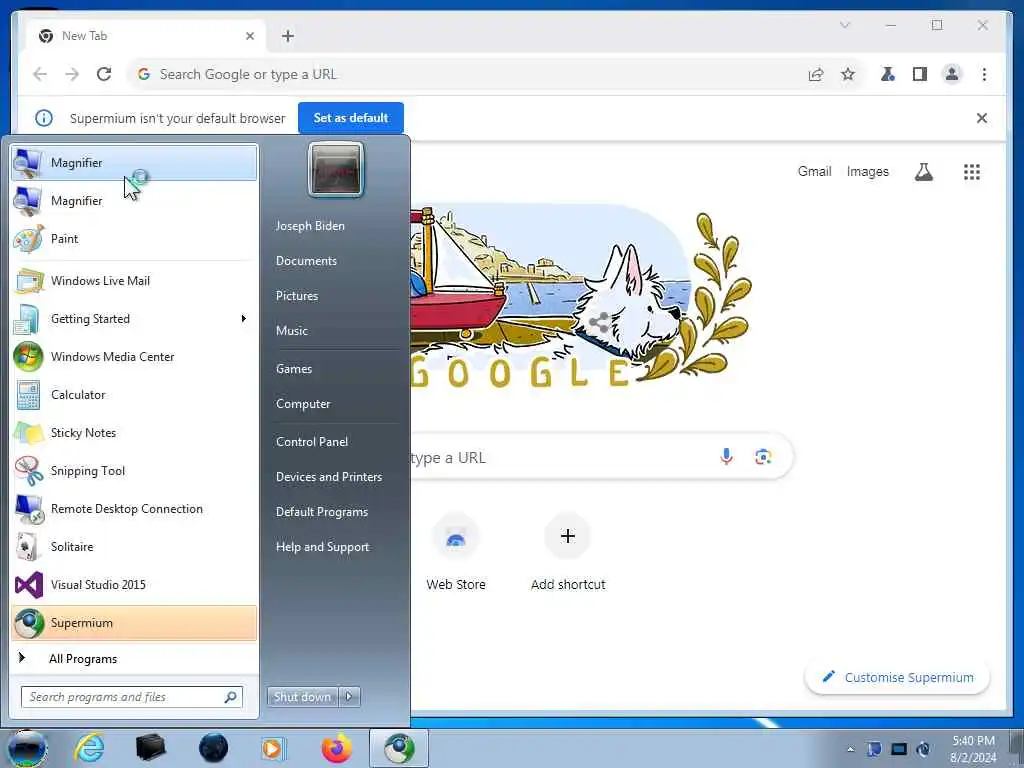Click the Windows Start orb
The width and height of the screenshot is (1024, 768).
click(27, 748)
